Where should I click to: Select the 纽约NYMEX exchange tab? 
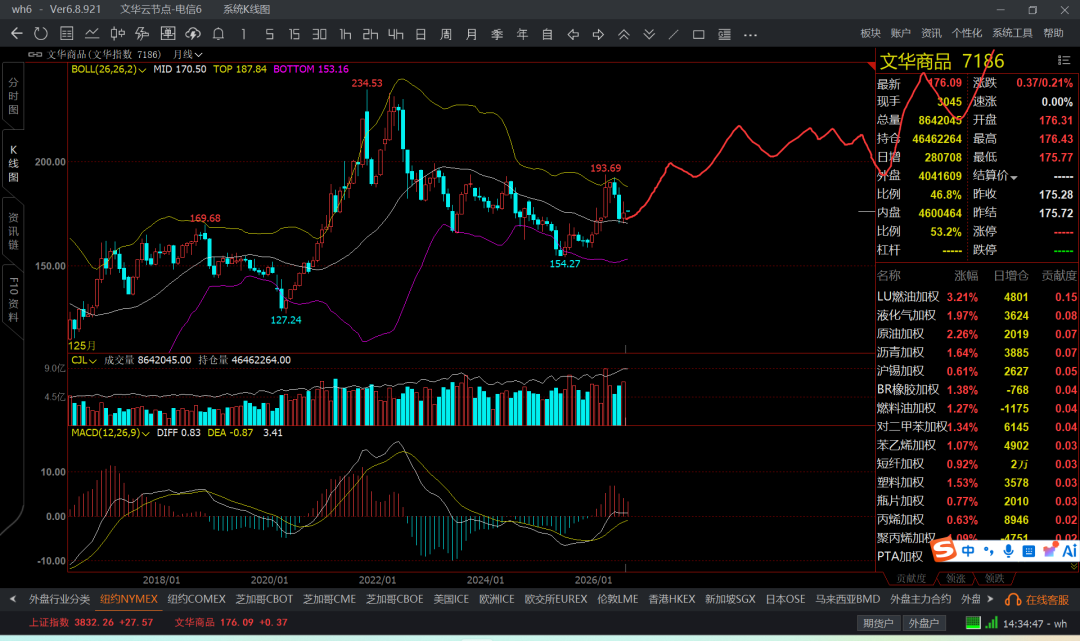[129, 599]
